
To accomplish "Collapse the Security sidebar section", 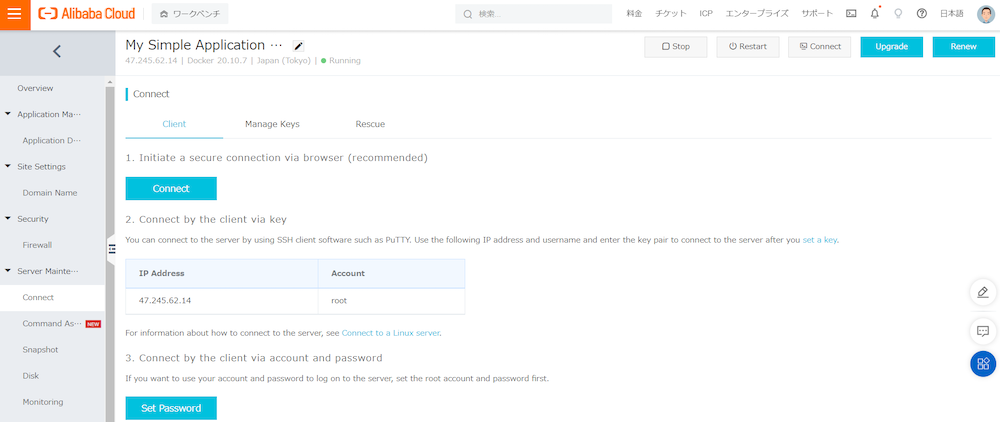I will 8,218.
